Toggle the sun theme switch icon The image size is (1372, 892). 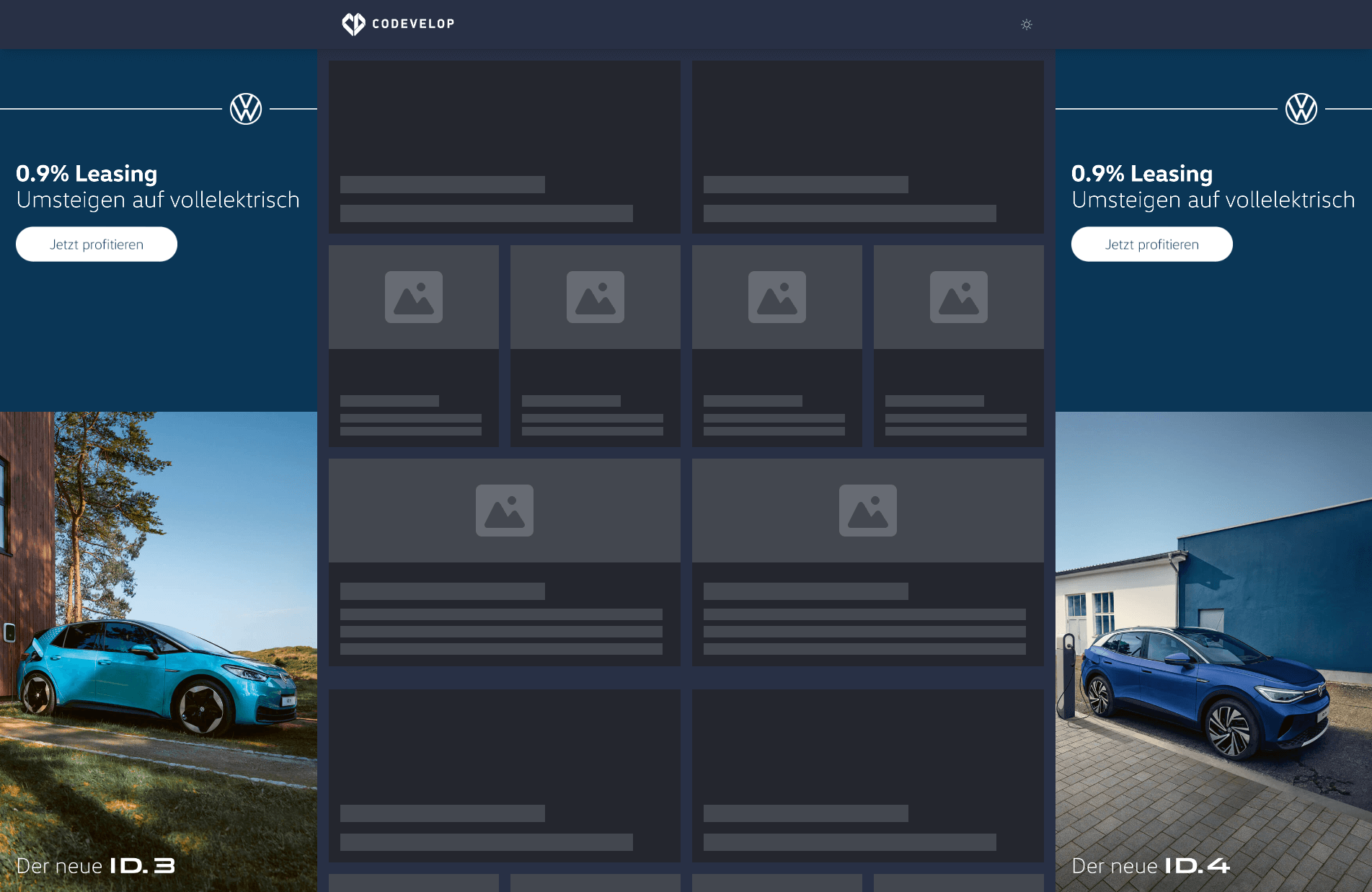(1027, 25)
